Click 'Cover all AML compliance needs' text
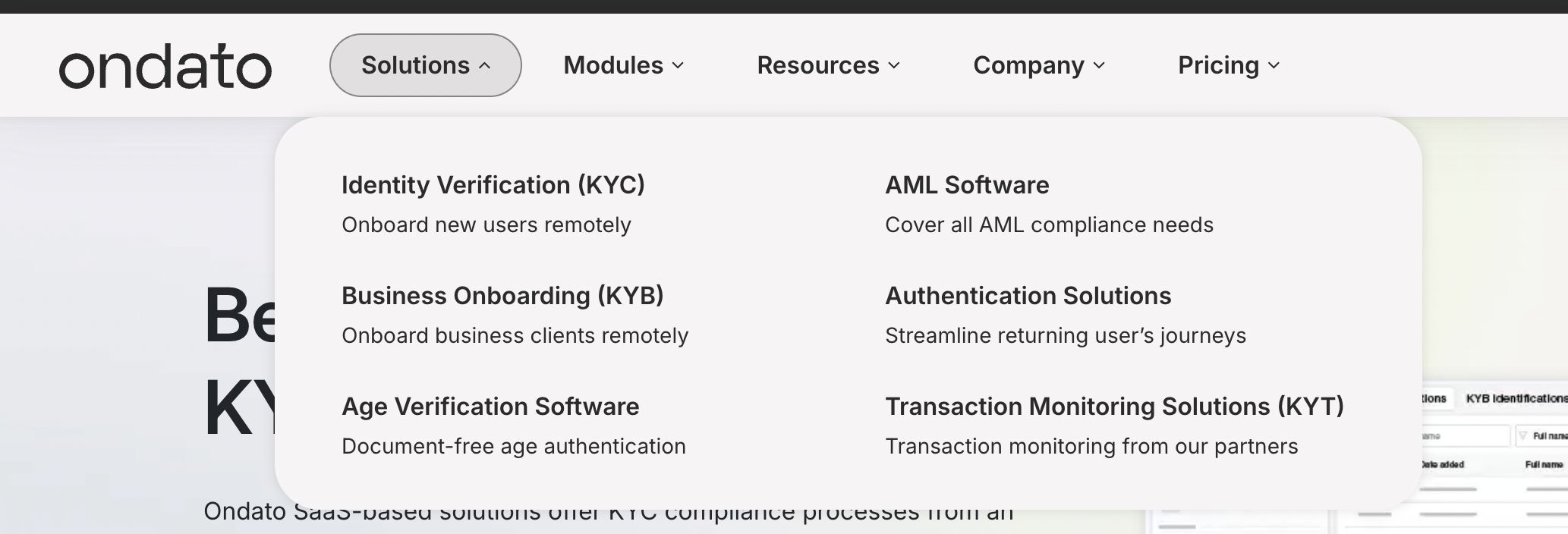The height and width of the screenshot is (534, 1568). click(1049, 225)
